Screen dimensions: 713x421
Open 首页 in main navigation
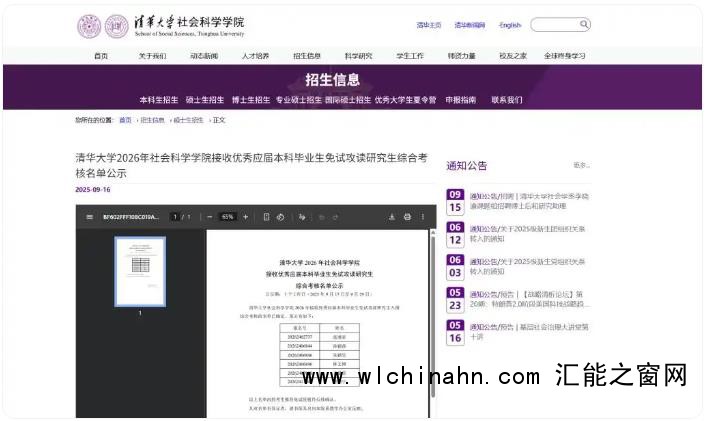click(x=101, y=56)
